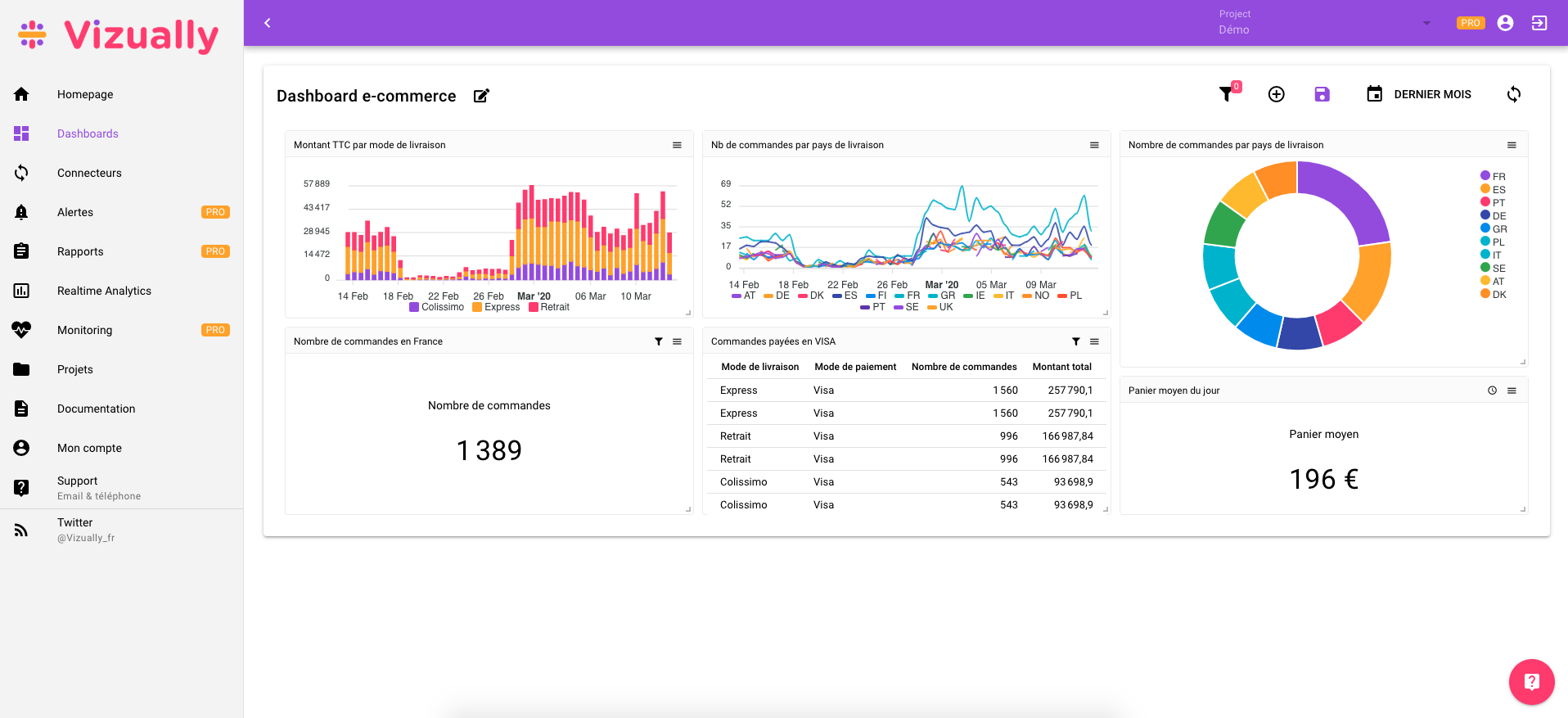Open Realtime Analytics from sidebar
This screenshot has width=1568, height=718.
click(x=104, y=291)
